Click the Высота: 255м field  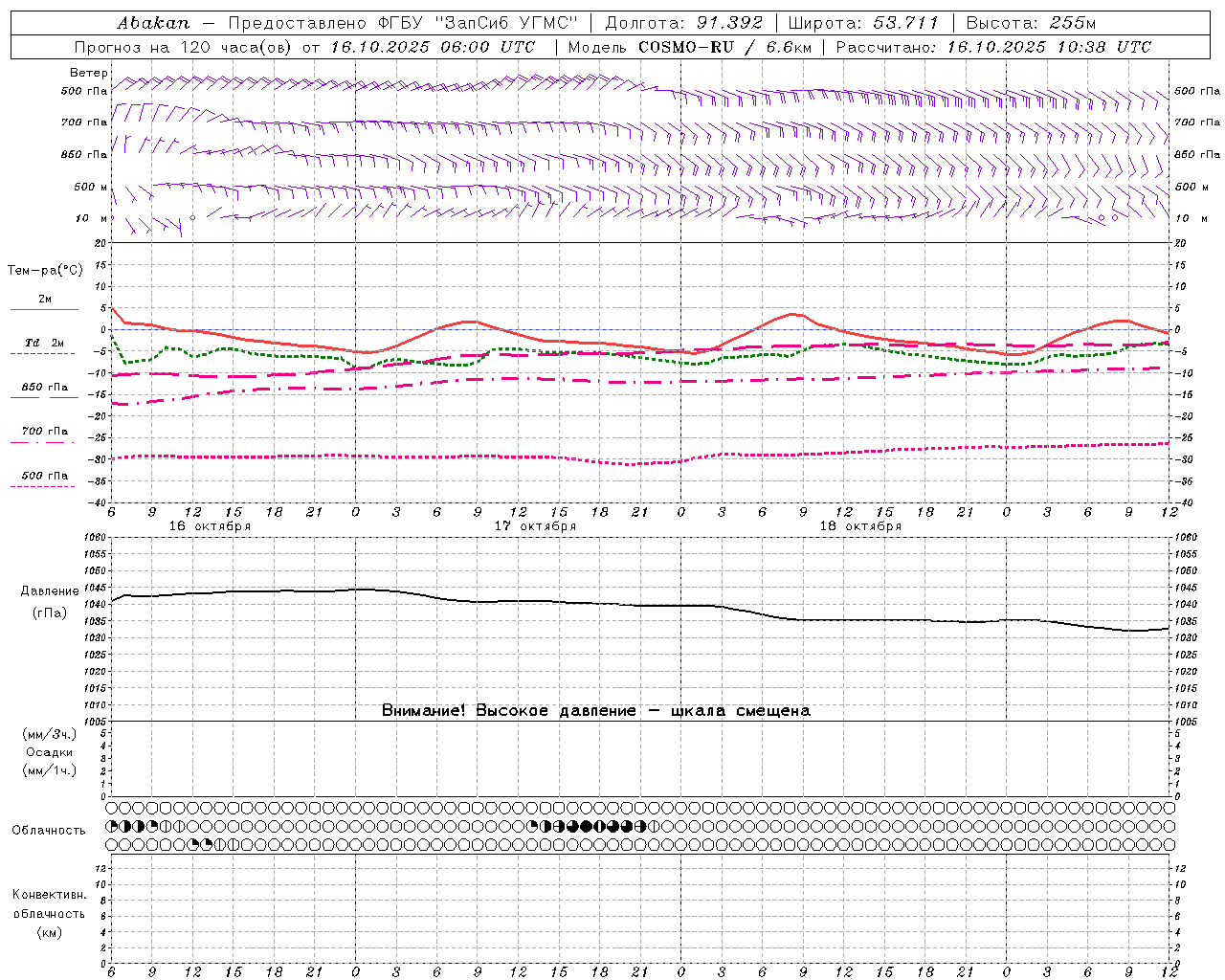pos(1031,23)
